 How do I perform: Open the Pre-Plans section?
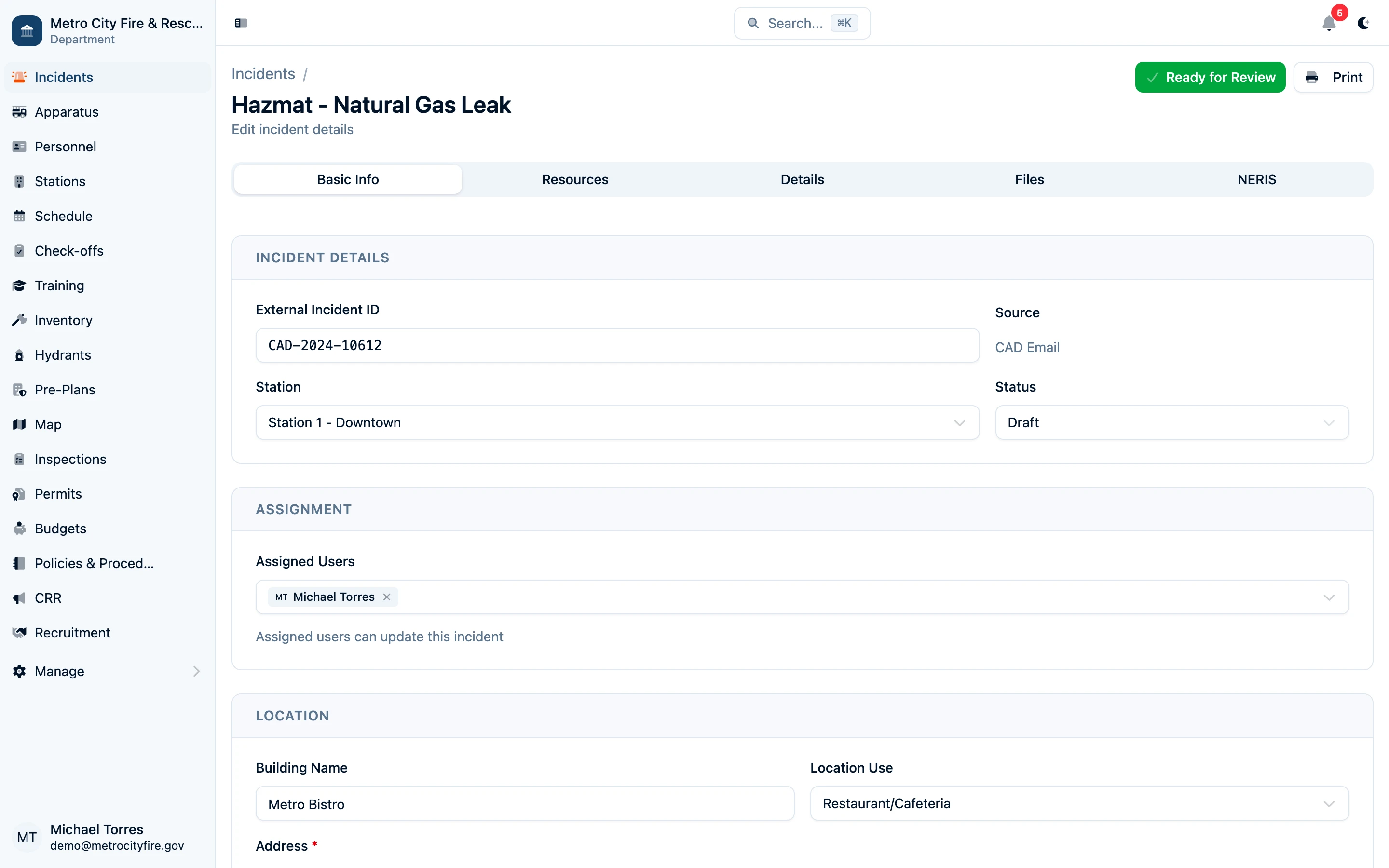(64, 389)
